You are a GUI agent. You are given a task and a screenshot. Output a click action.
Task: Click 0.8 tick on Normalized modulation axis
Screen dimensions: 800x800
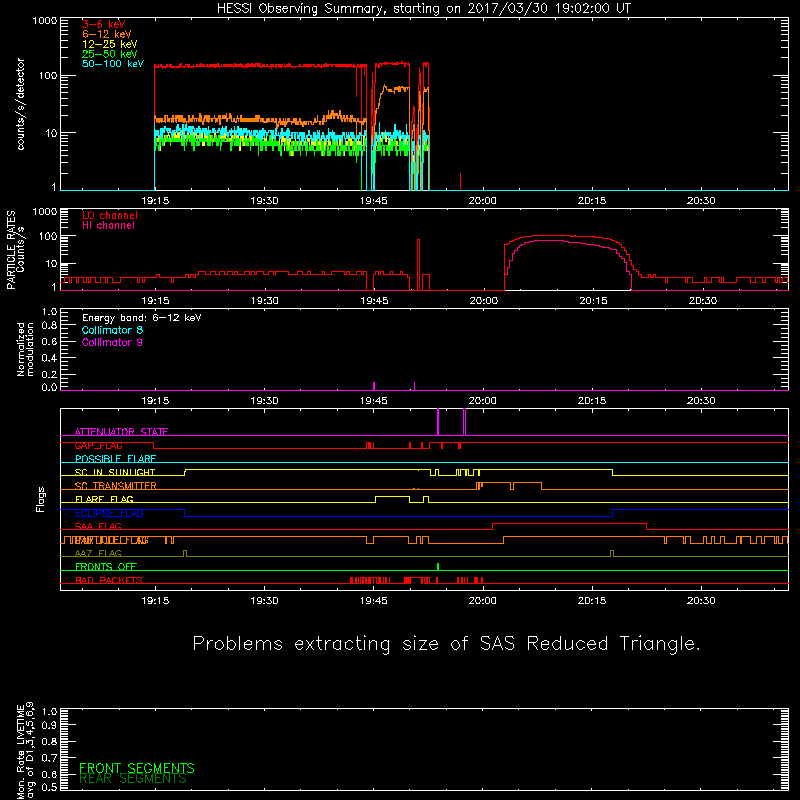(49, 326)
